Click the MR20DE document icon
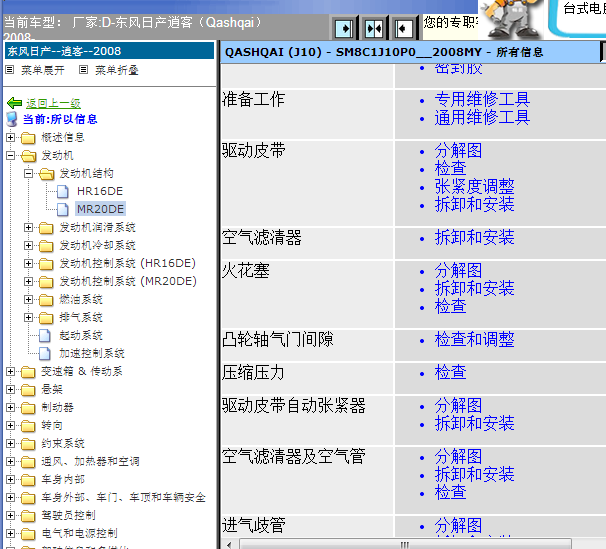The height and width of the screenshot is (549, 606). 63,209
